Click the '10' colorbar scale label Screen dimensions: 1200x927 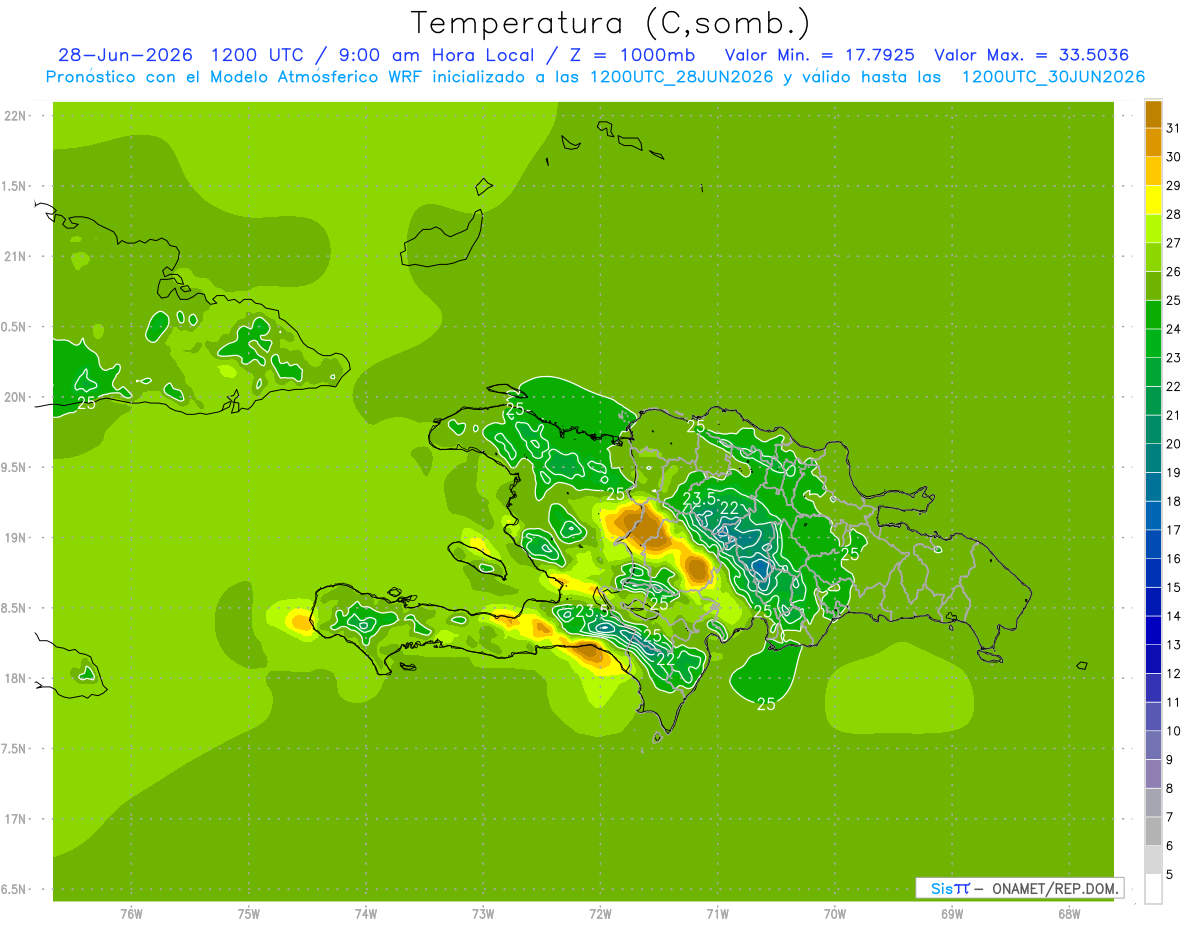click(1174, 731)
